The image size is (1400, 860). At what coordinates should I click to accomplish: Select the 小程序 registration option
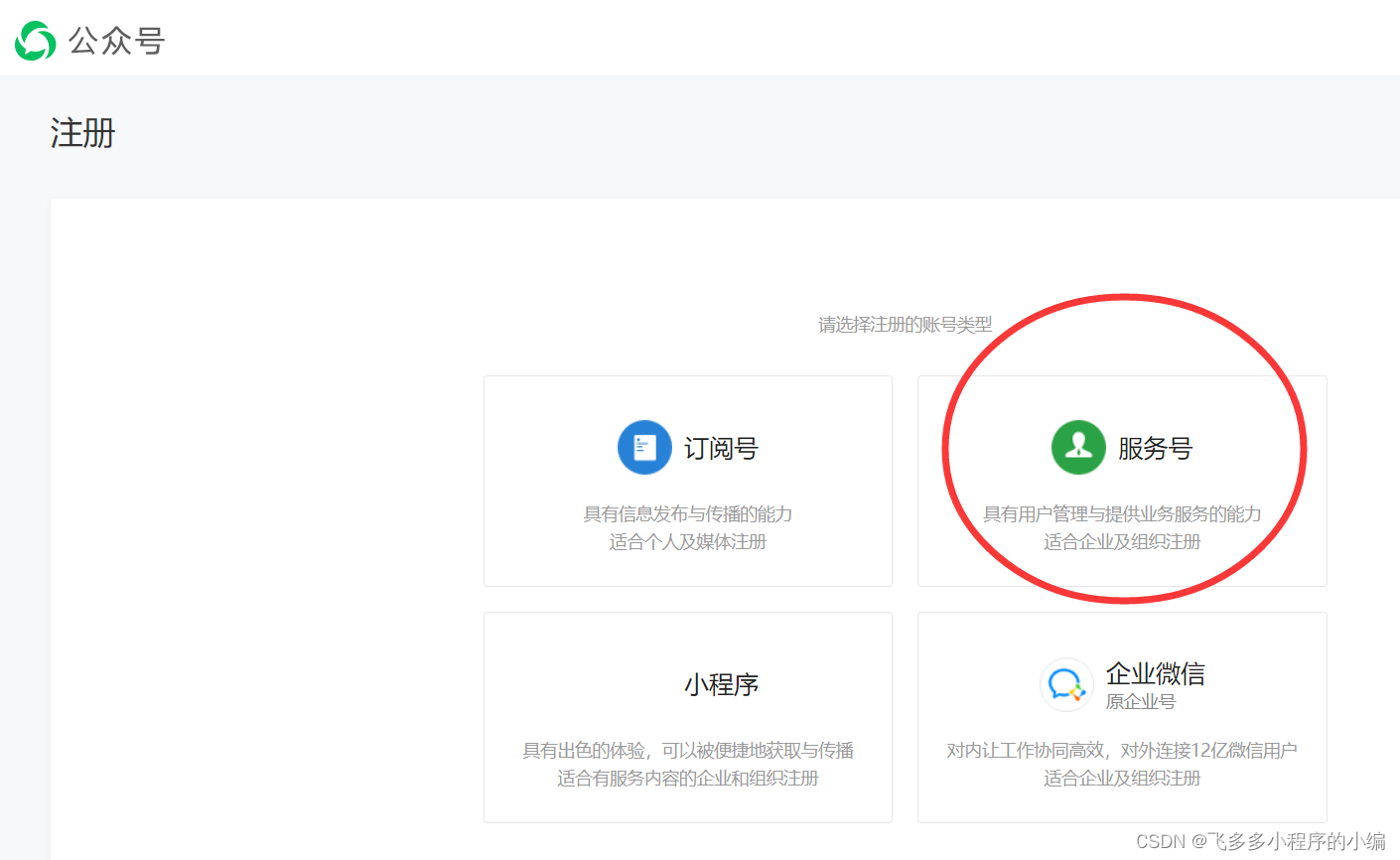722,685
